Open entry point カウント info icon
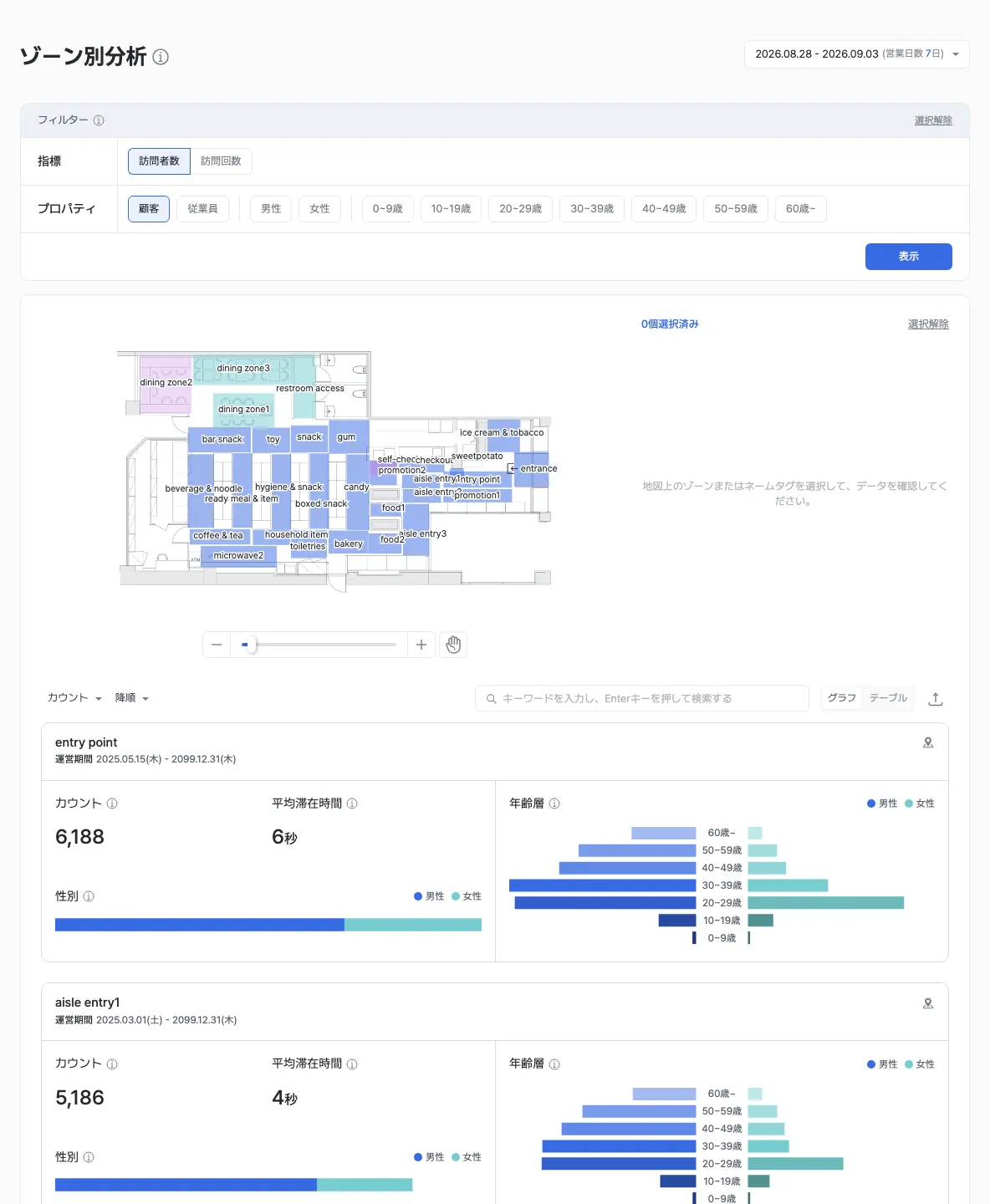 tap(112, 804)
